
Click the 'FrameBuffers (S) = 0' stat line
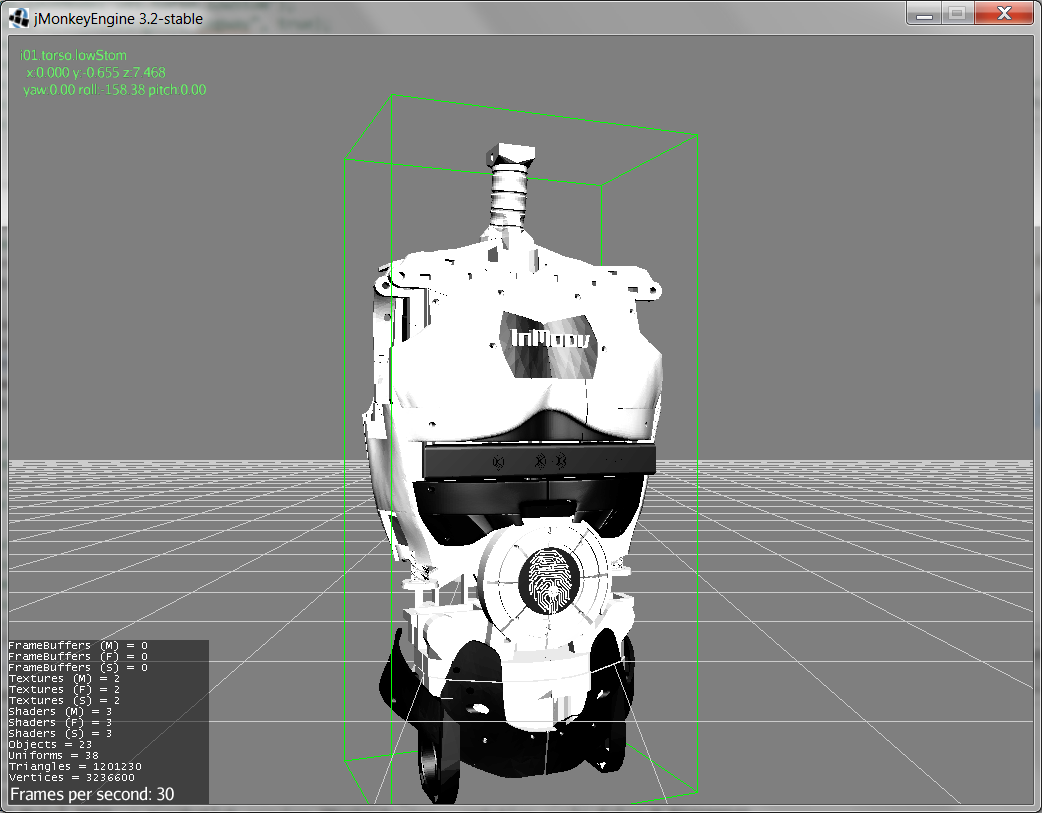78,667
